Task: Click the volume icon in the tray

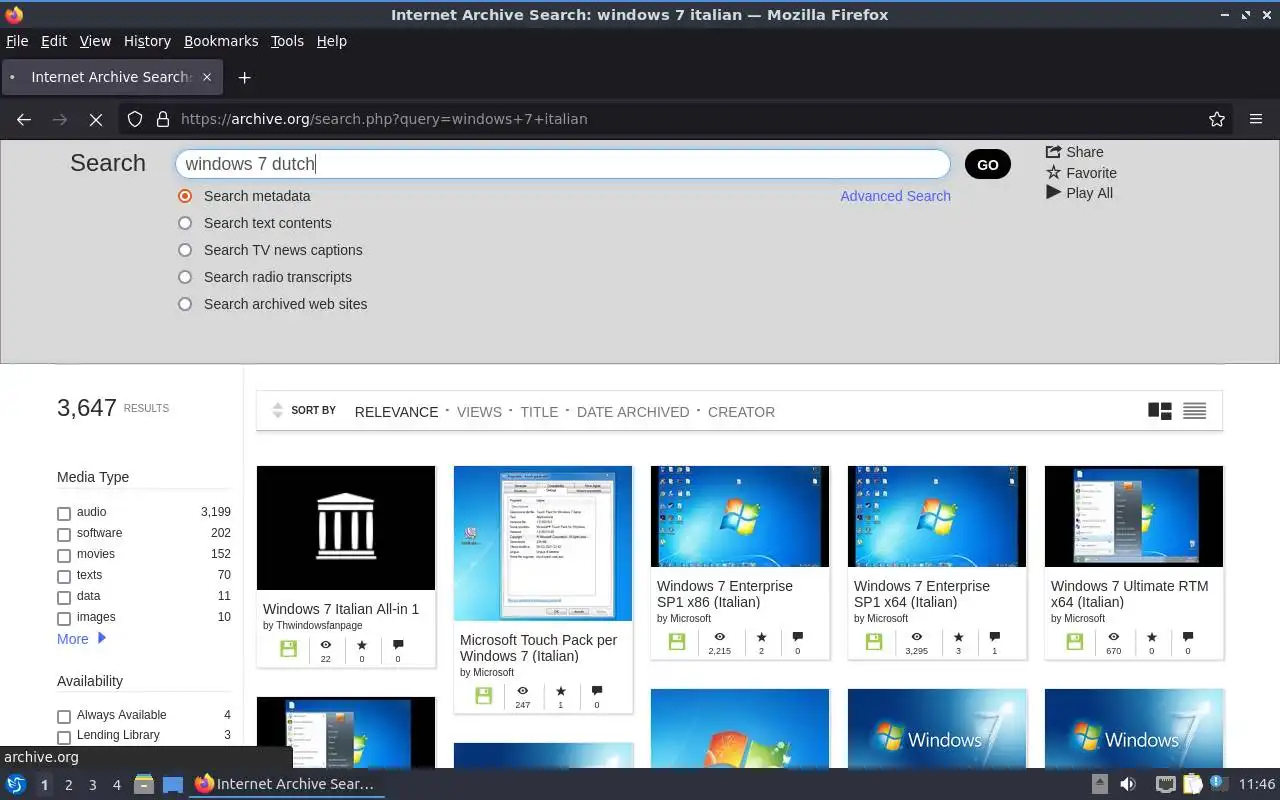Action: pyautogui.click(x=1127, y=784)
